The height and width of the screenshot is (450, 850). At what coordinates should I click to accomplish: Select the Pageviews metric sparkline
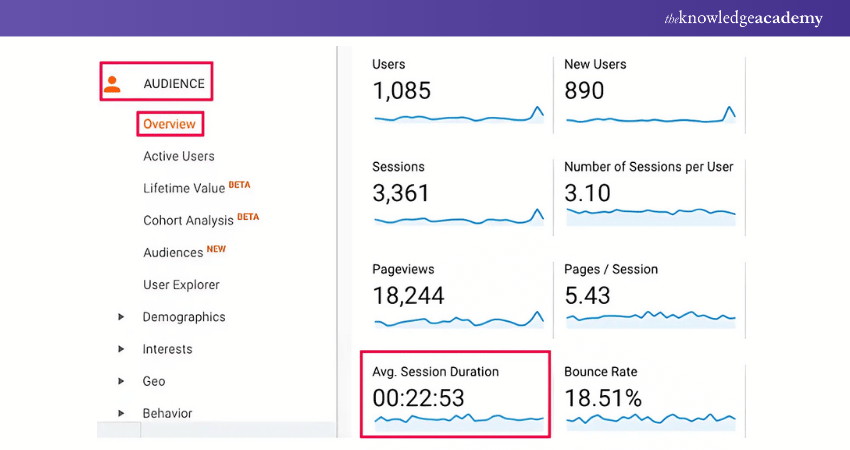point(458,321)
